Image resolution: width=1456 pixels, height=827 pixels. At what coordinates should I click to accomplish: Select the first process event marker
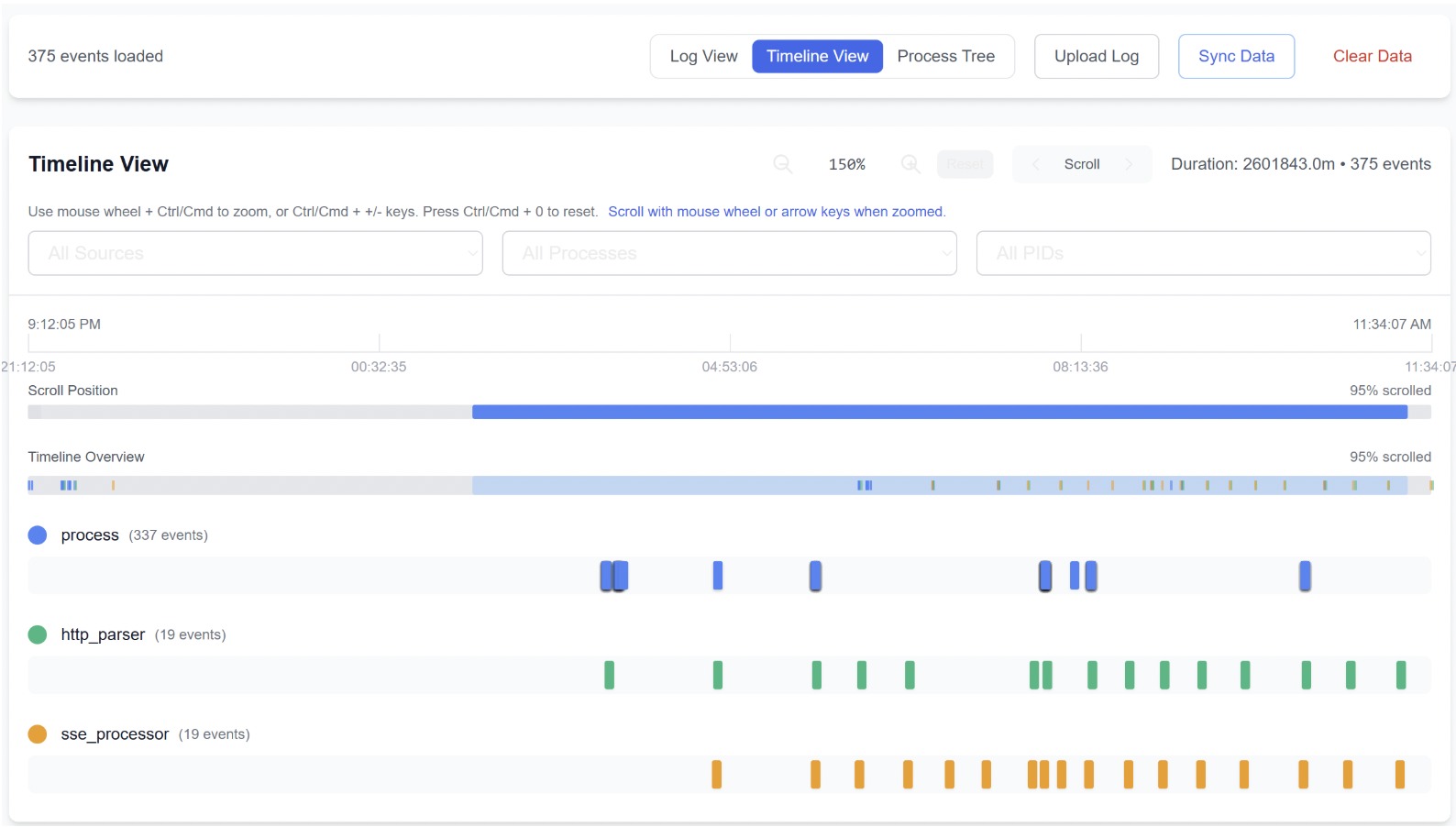pyautogui.click(x=605, y=576)
